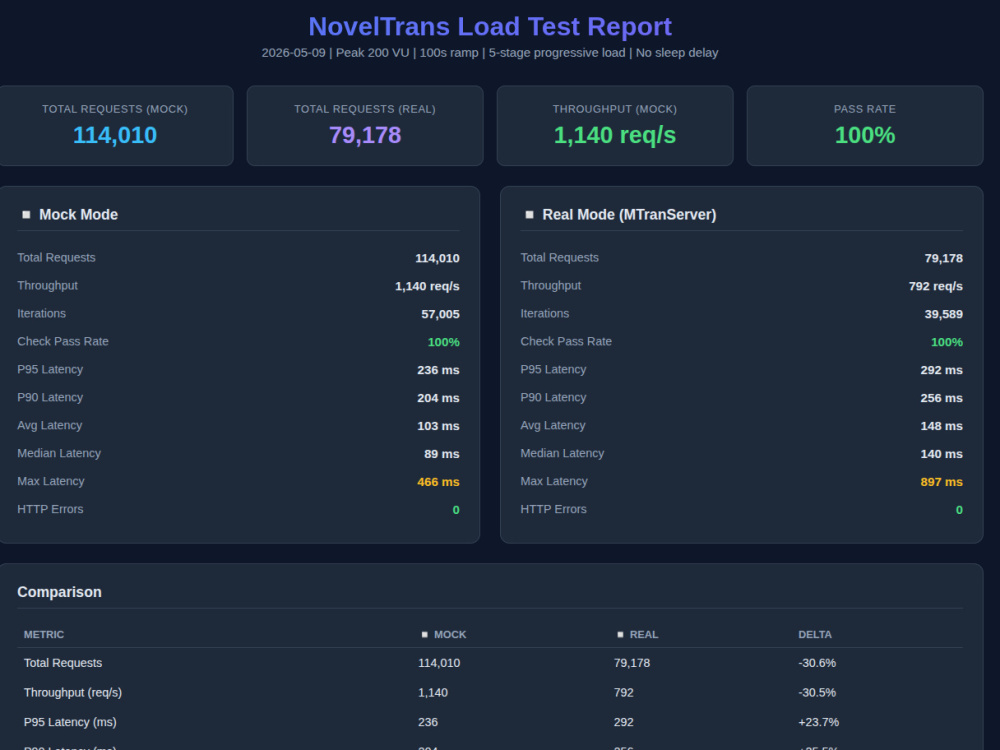1000x750 pixels.
Task: Click the square icon in the REAL column header
Action: tap(621, 635)
